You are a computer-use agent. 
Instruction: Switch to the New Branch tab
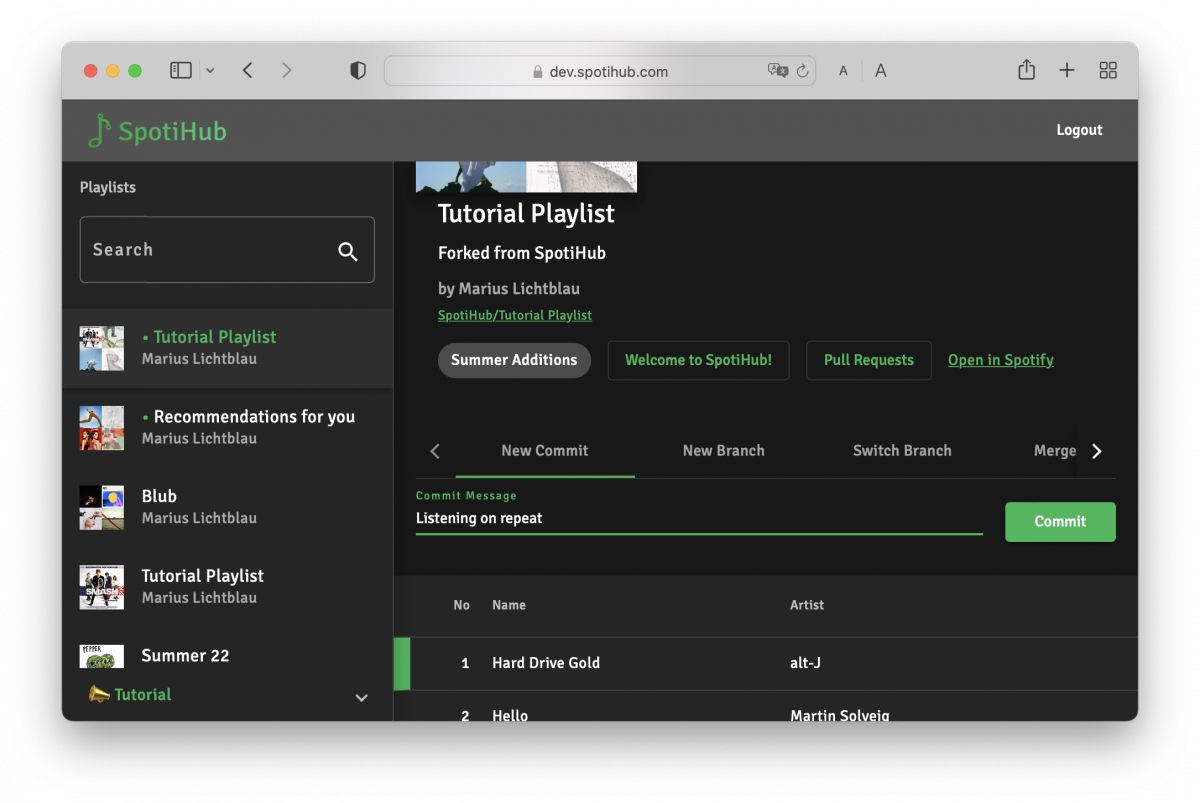click(724, 451)
